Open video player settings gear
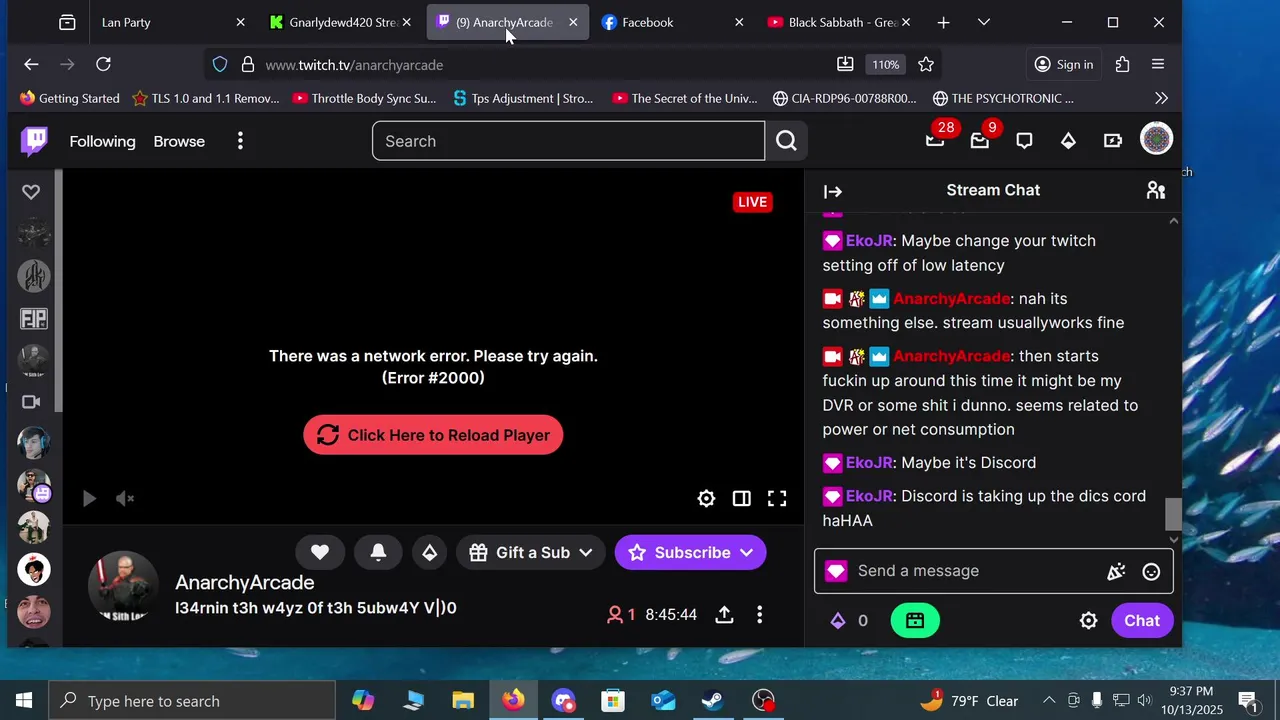1280x720 pixels. (x=706, y=498)
